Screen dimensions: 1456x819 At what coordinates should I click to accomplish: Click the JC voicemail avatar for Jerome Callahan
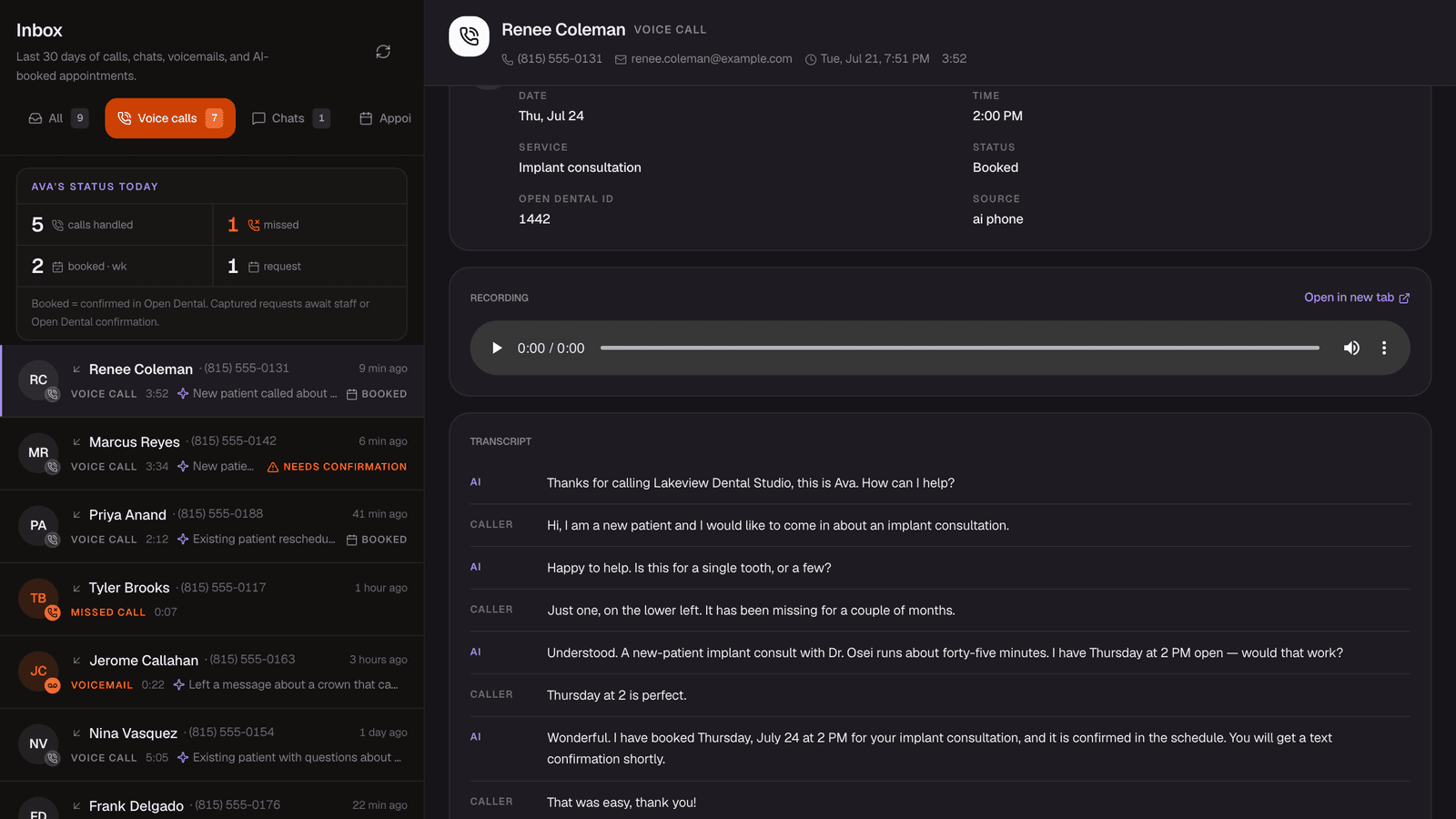click(38, 672)
